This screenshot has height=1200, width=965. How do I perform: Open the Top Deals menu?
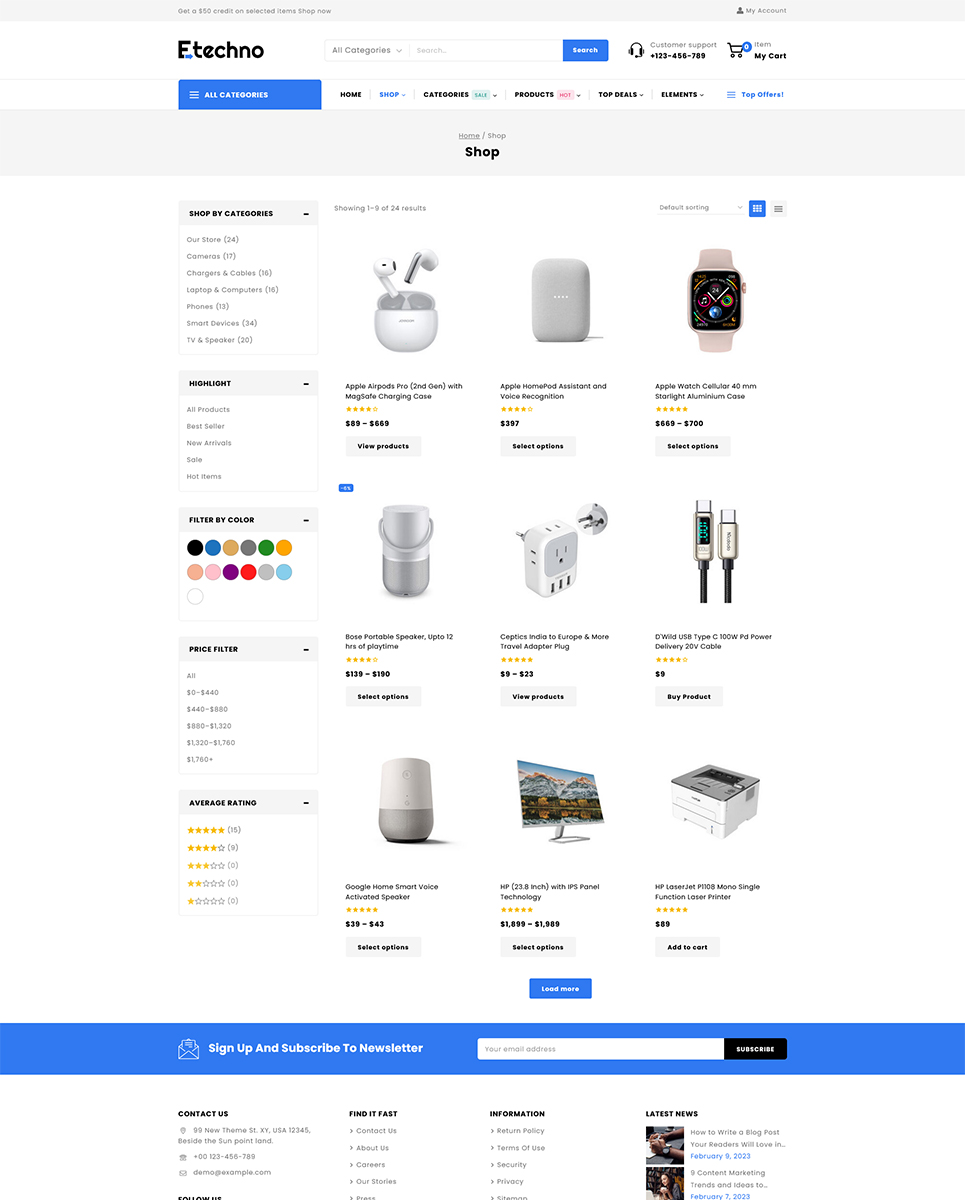tap(621, 95)
